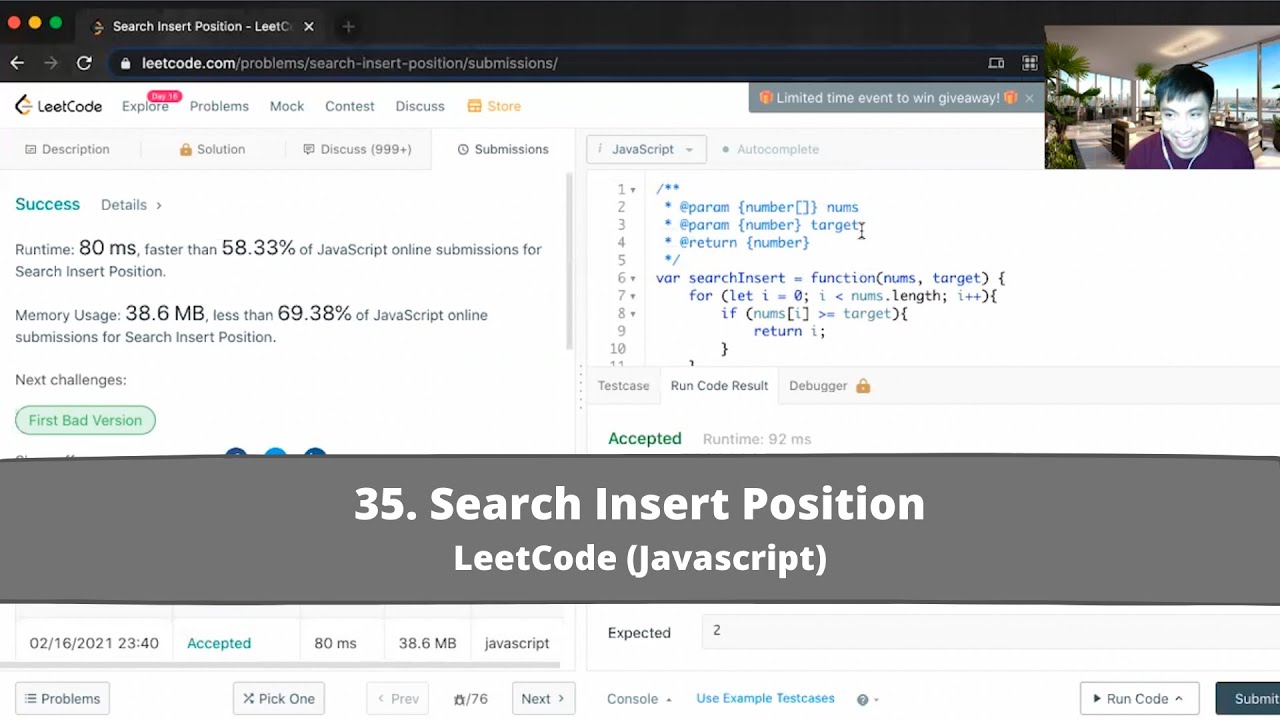Click the LeetCode logo
Screen dimensions: 1280x720
click(x=58, y=106)
